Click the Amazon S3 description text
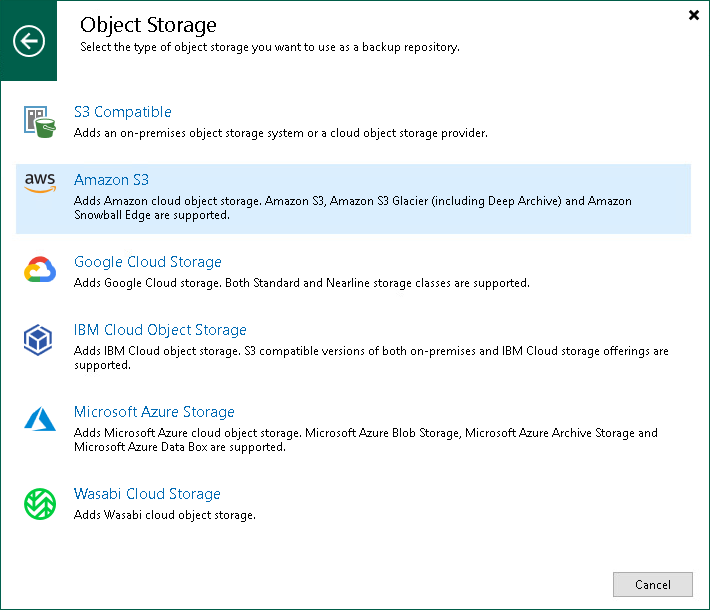710x610 pixels. [352, 208]
